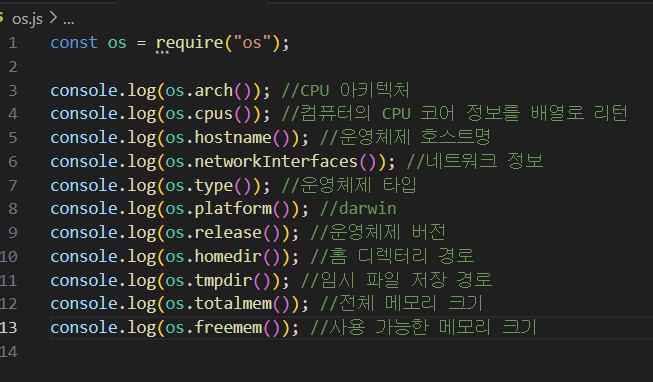Click the platform method on line 8
653x382 pixels.
(x=233, y=208)
